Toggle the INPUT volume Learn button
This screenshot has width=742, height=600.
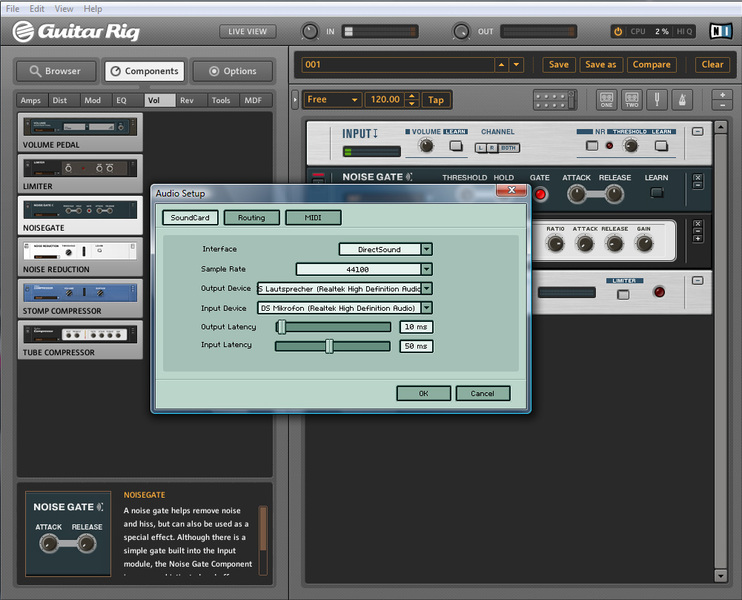point(456,146)
